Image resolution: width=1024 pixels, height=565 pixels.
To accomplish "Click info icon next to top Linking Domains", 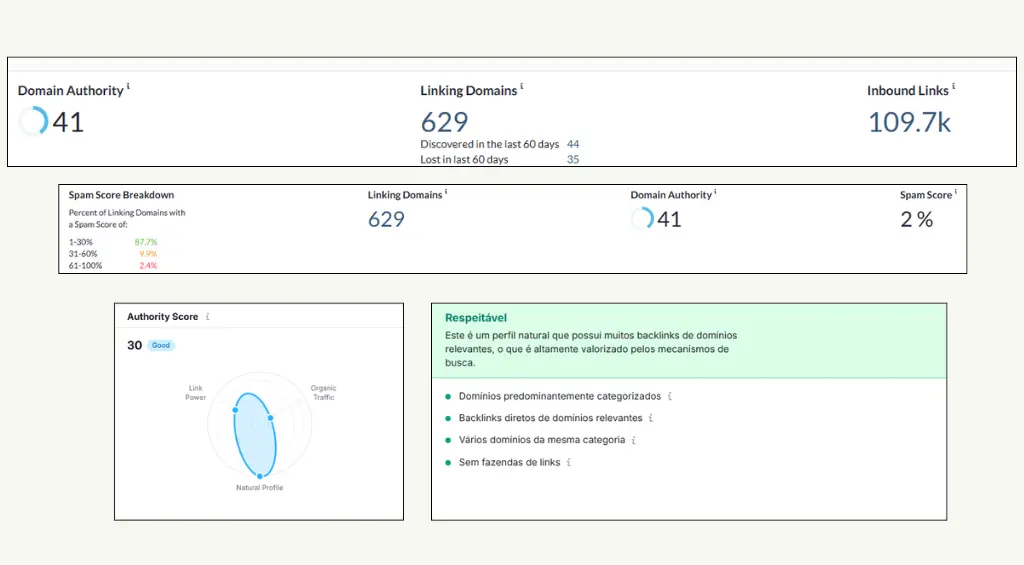I will click(x=522, y=86).
